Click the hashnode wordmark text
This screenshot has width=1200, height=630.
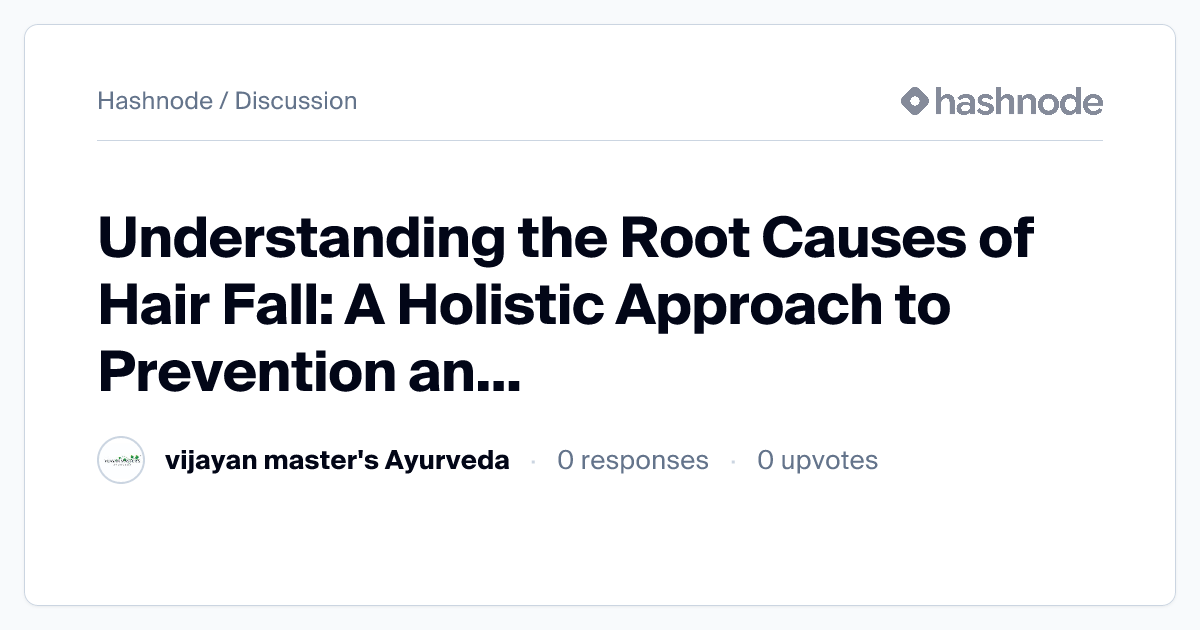[1018, 101]
